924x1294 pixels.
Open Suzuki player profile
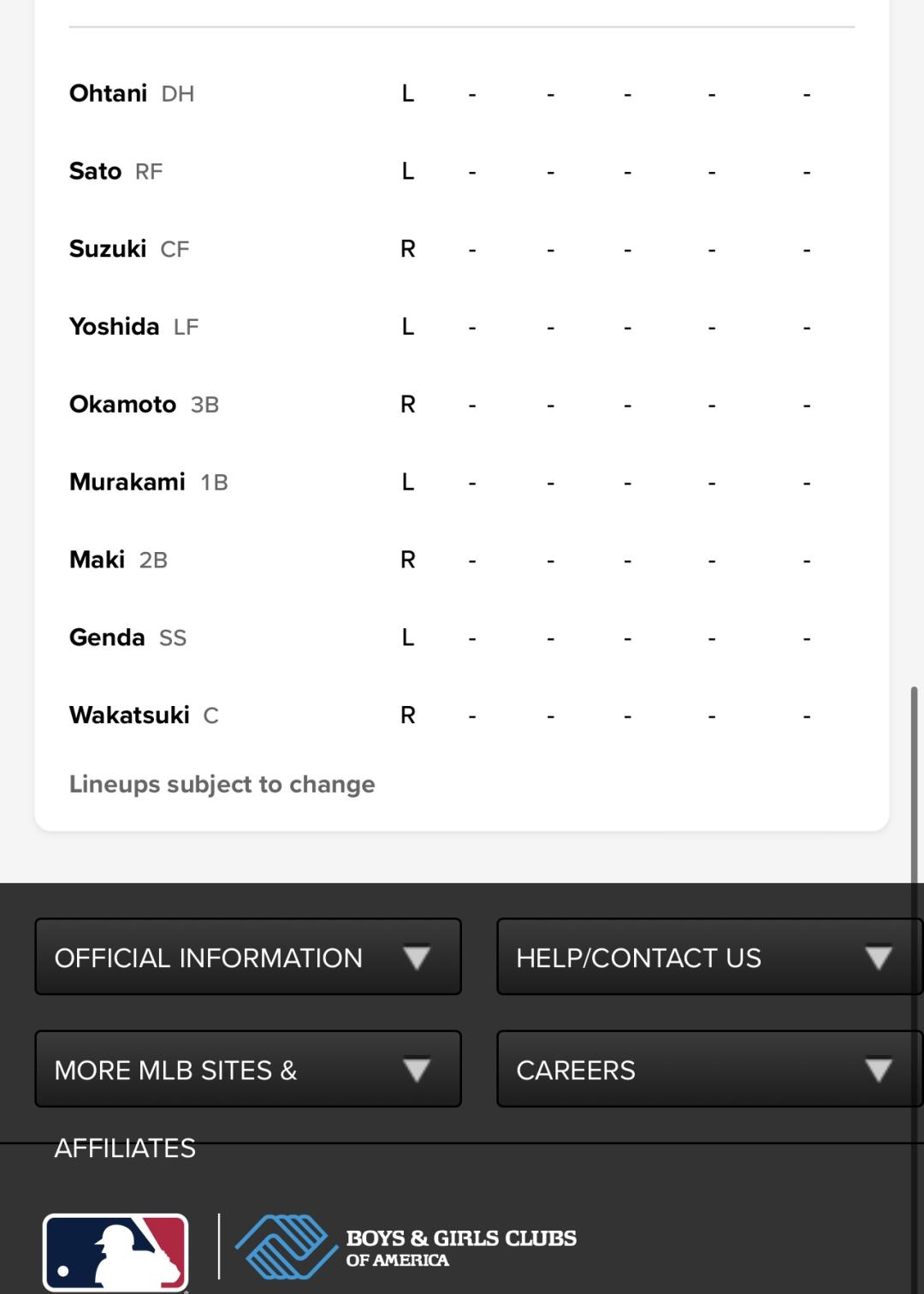coord(108,249)
